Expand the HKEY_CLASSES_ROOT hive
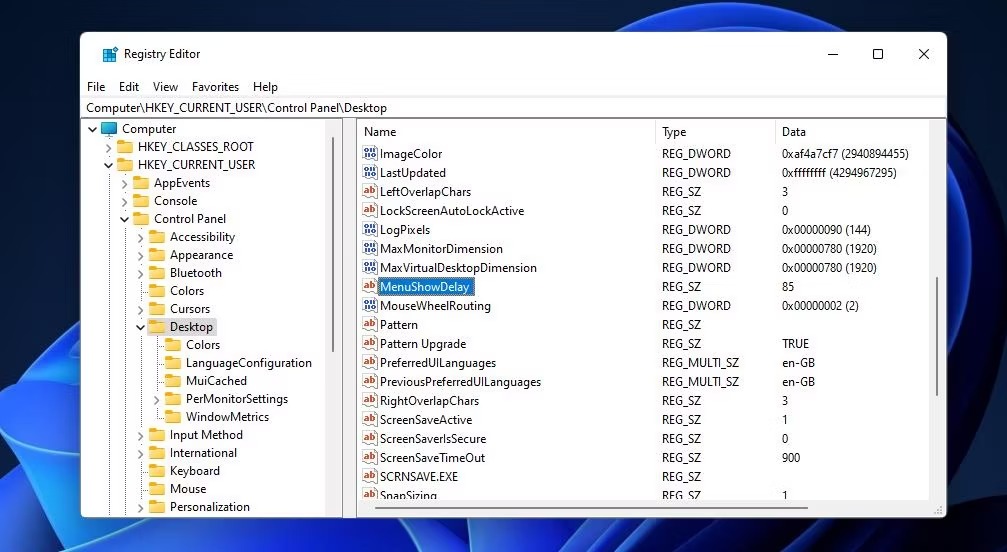This screenshot has height=552, width=1007. (x=109, y=147)
